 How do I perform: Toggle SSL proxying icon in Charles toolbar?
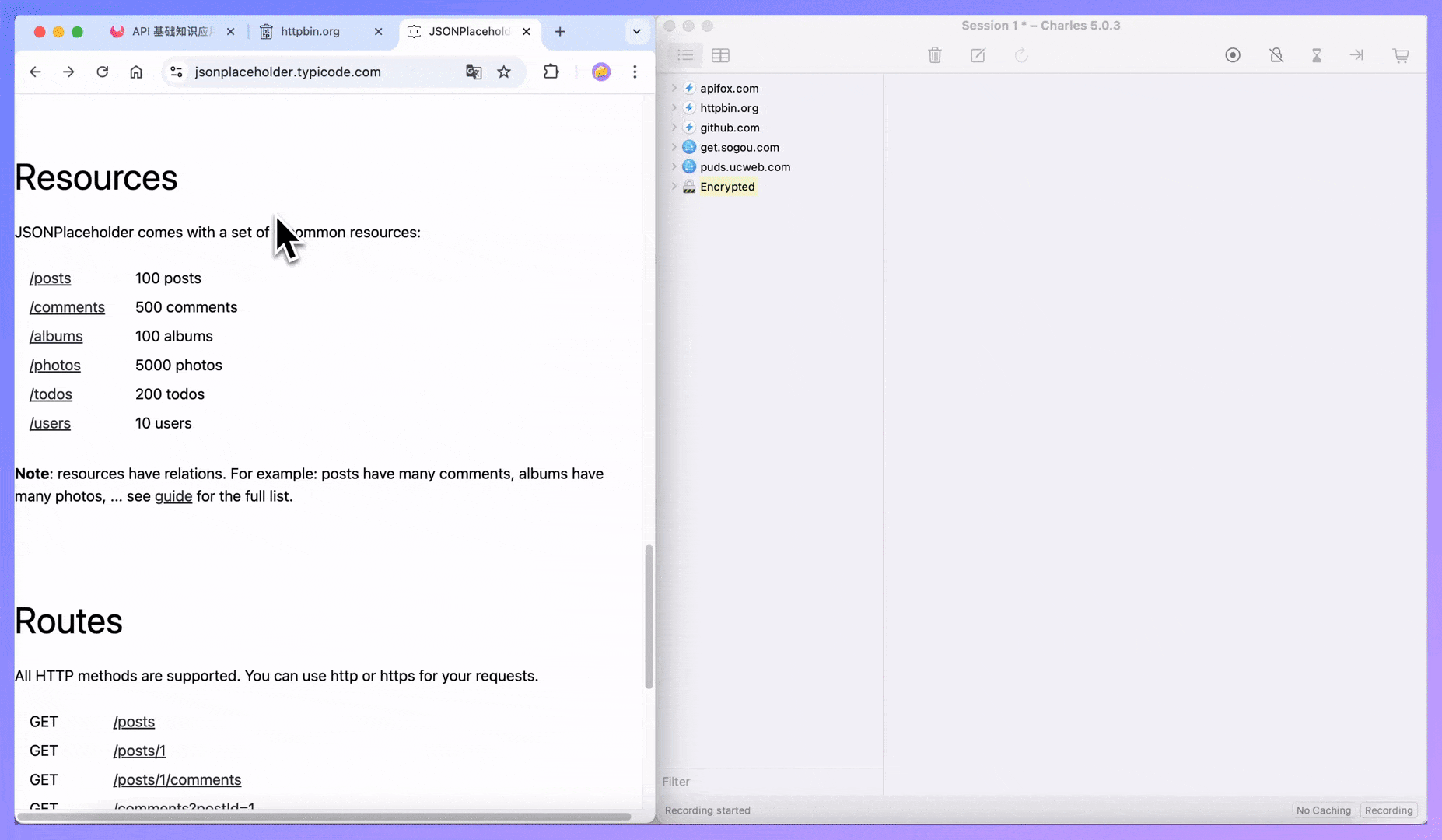pos(1276,55)
